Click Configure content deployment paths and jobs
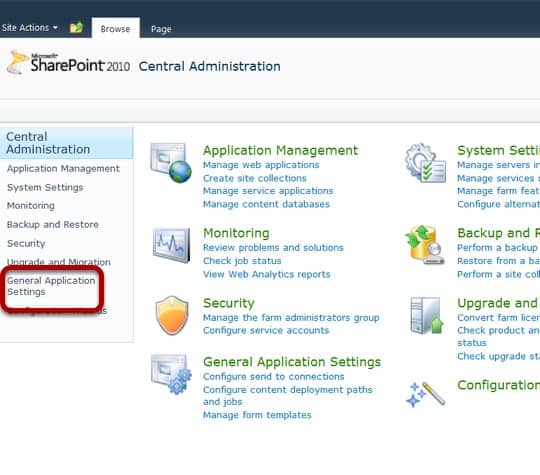This screenshot has width=540, height=475. coord(288,396)
